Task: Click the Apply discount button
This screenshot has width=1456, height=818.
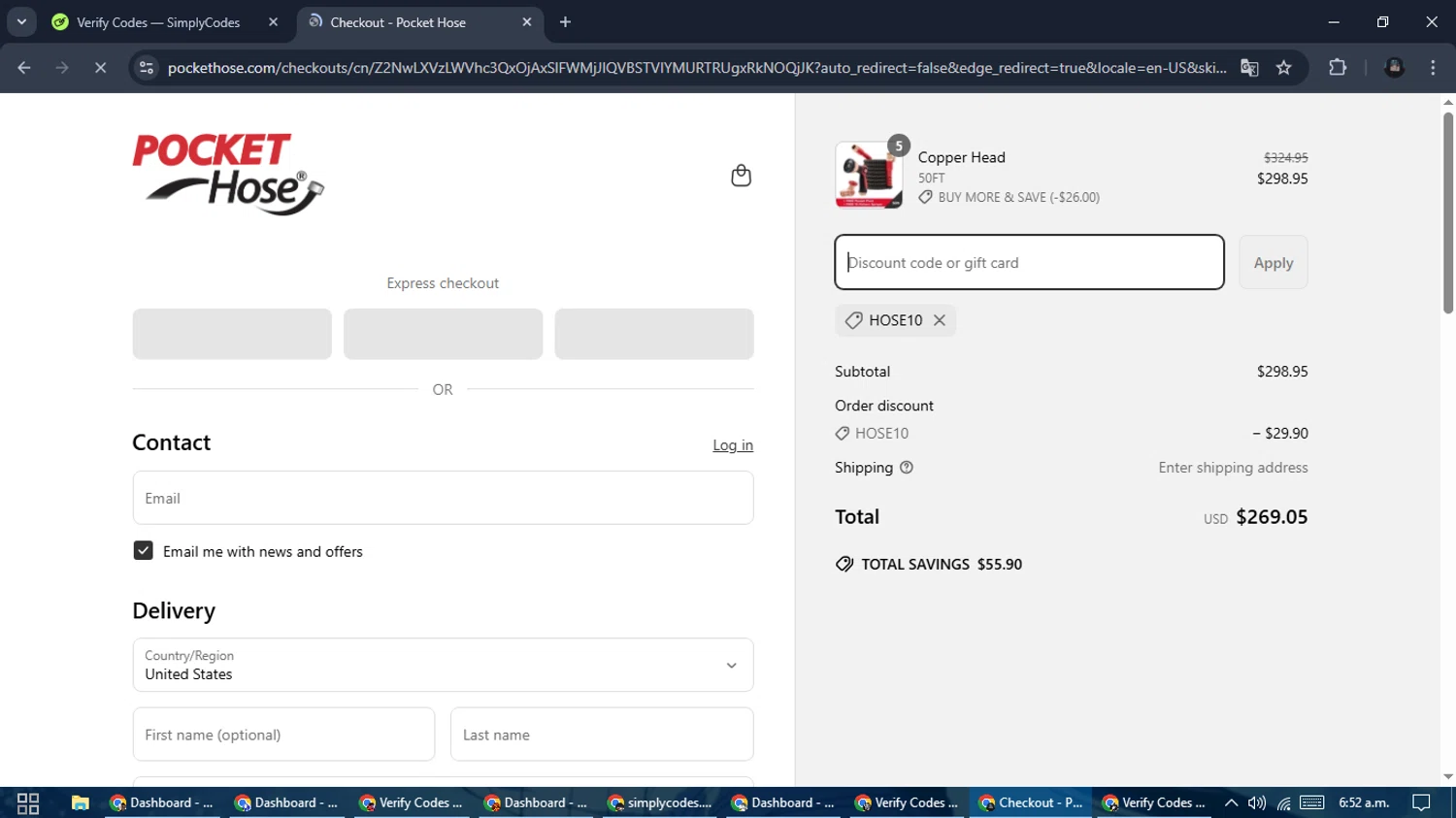Action: (x=1273, y=262)
